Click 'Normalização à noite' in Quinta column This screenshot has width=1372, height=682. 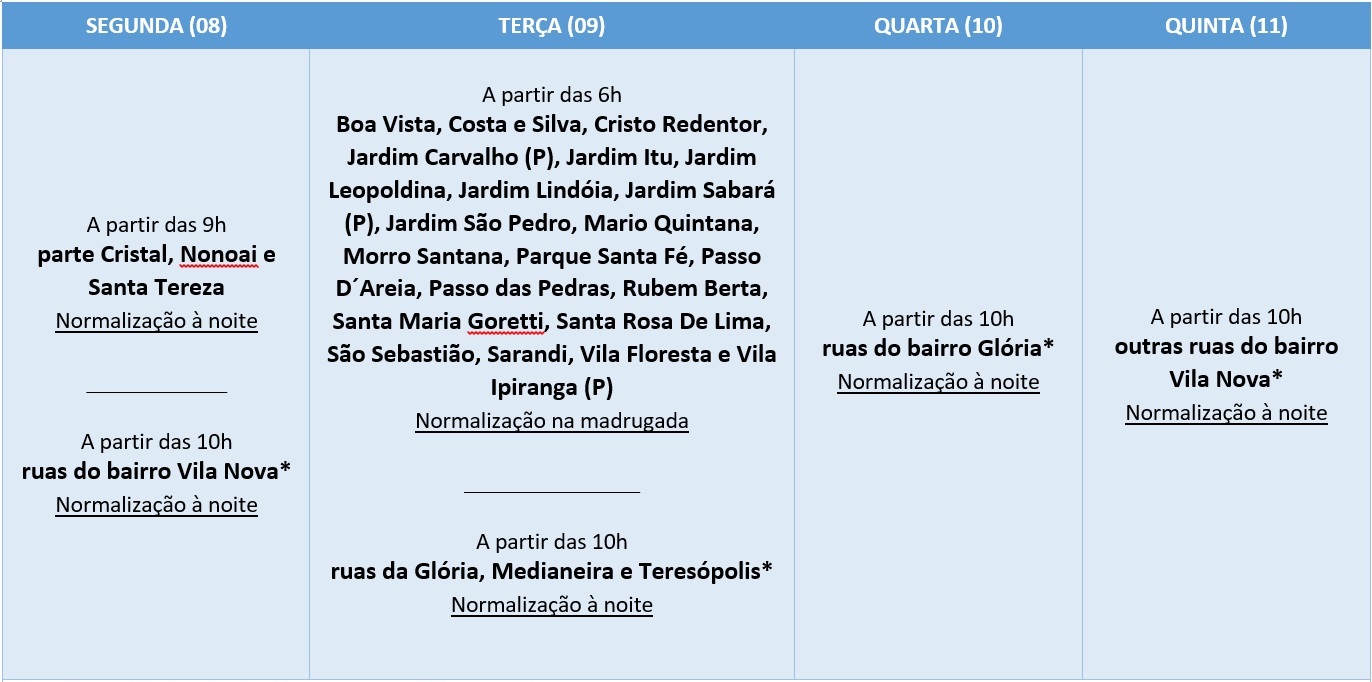coord(1226,413)
